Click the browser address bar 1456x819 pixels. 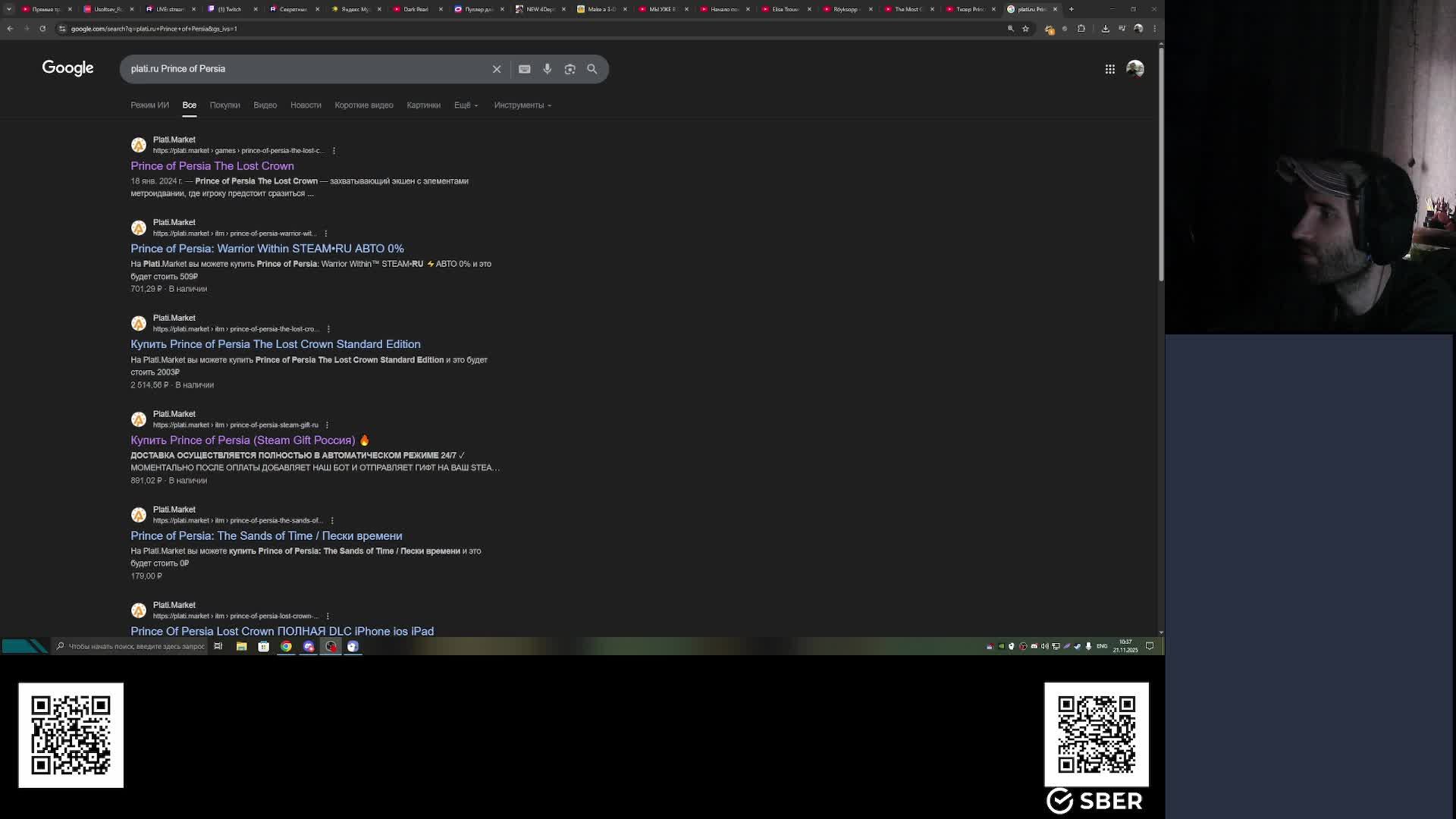click(x=455, y=29)
